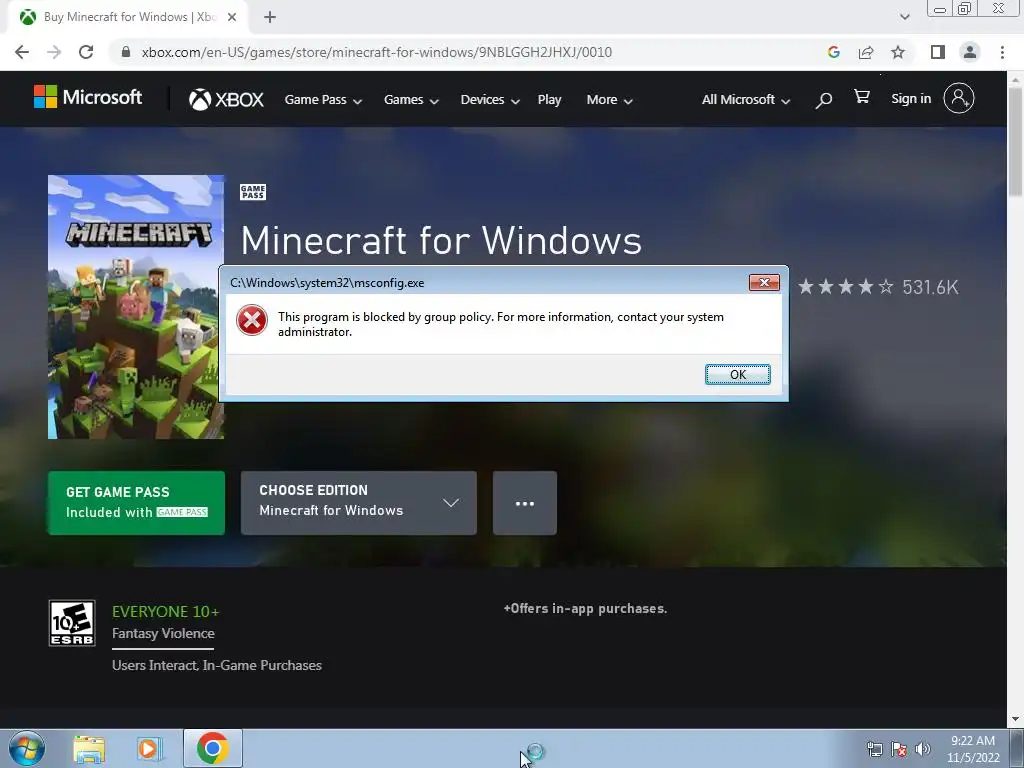
Task: Expand the Devices menu
Action: coord(490,100)
